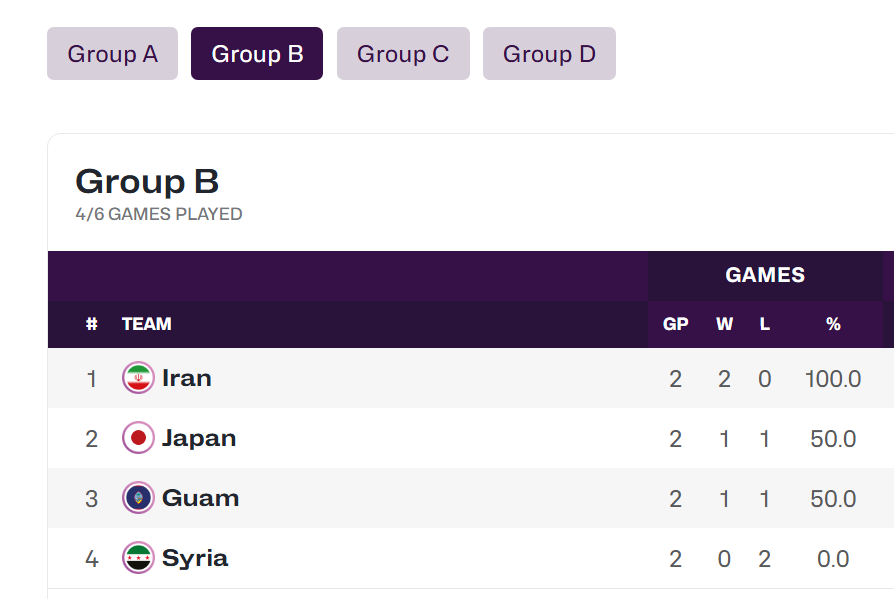Click the Japan flag icon
The width and height of the screenshot is (894, 599).
click(x=138, y=438)
